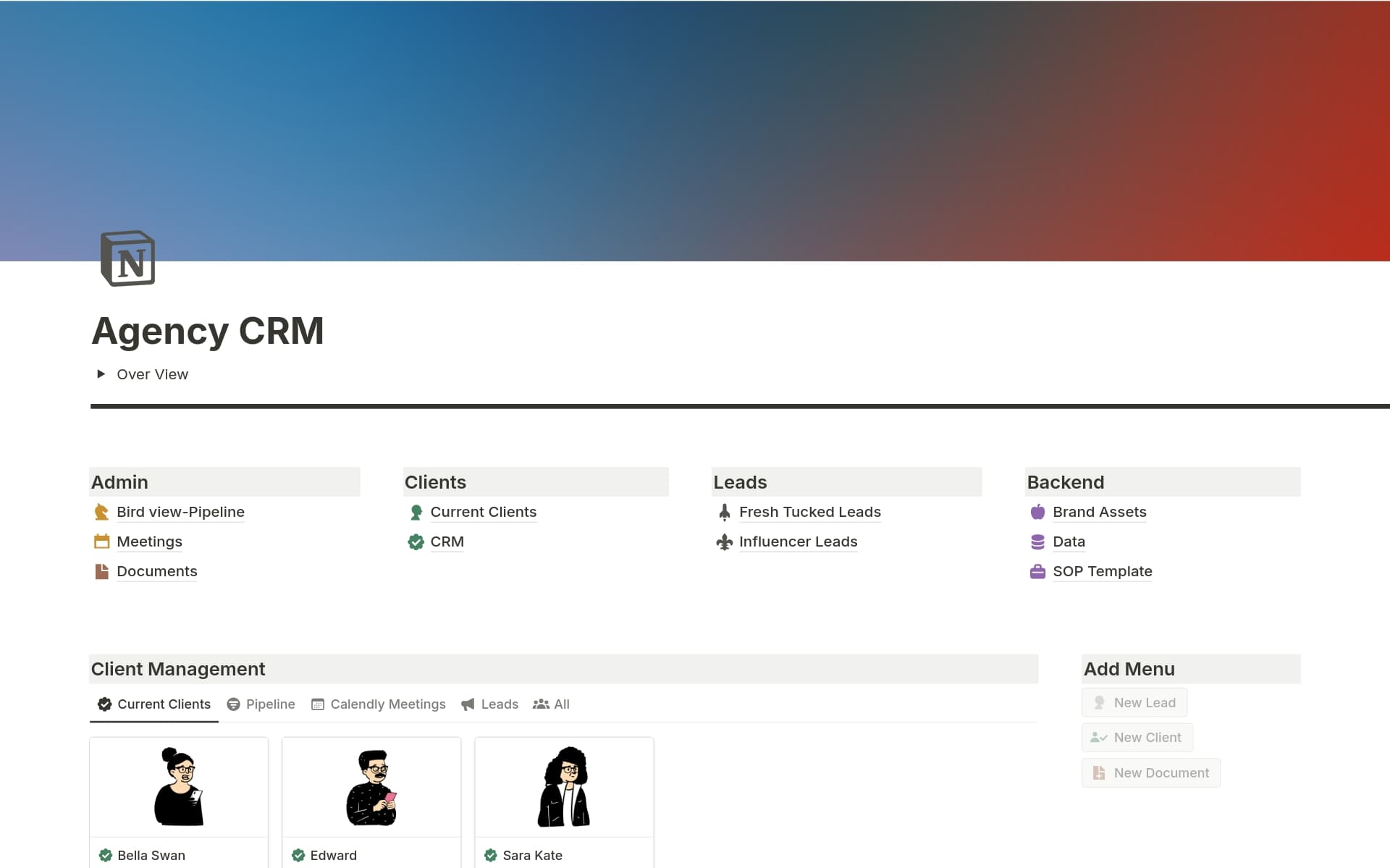
Task: Open the Influencer Leads link
Action: coord(798,542)
